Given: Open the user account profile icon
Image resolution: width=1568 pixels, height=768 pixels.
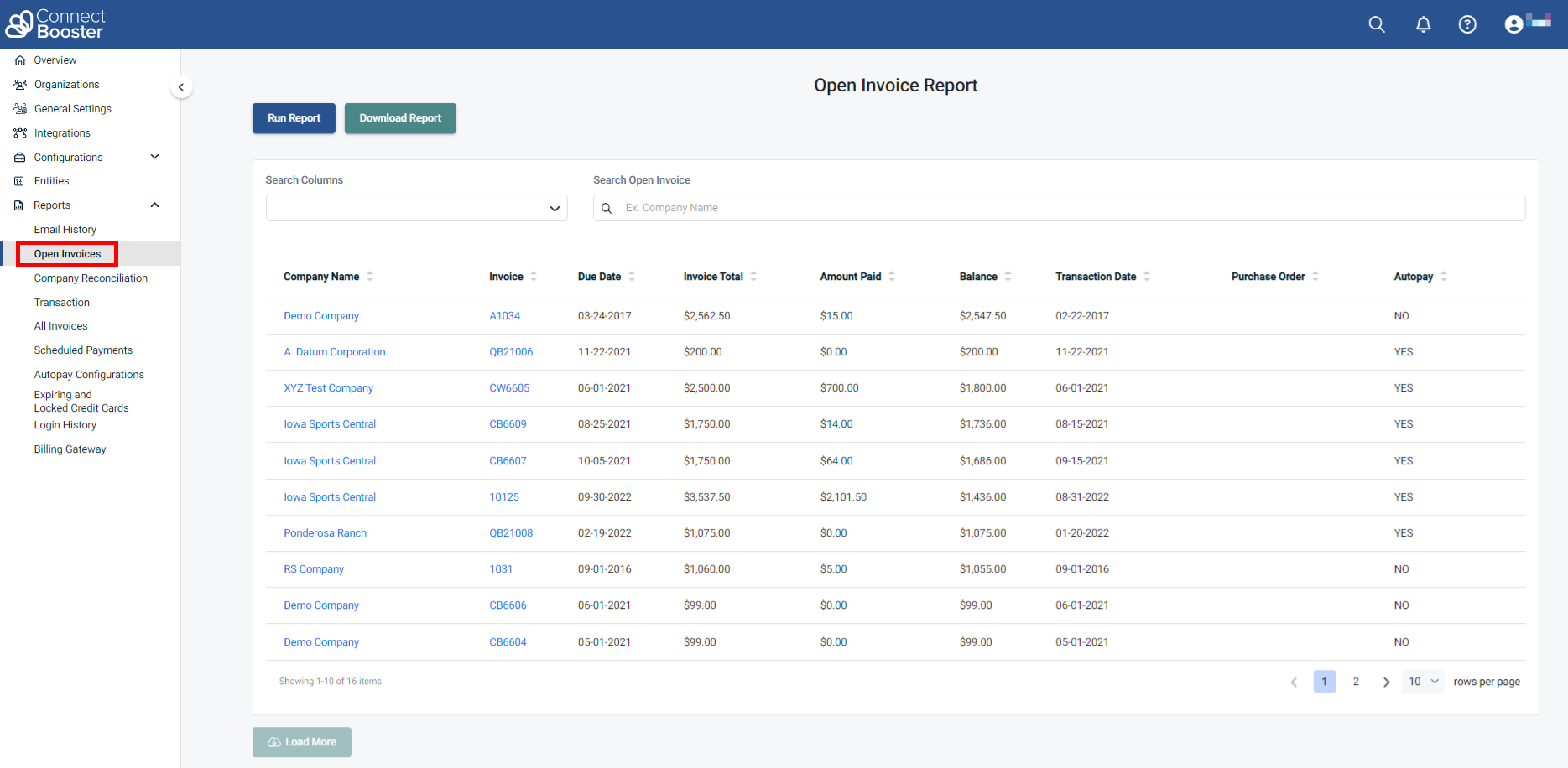Looking at the screenshot, I should pos(1513,24).
